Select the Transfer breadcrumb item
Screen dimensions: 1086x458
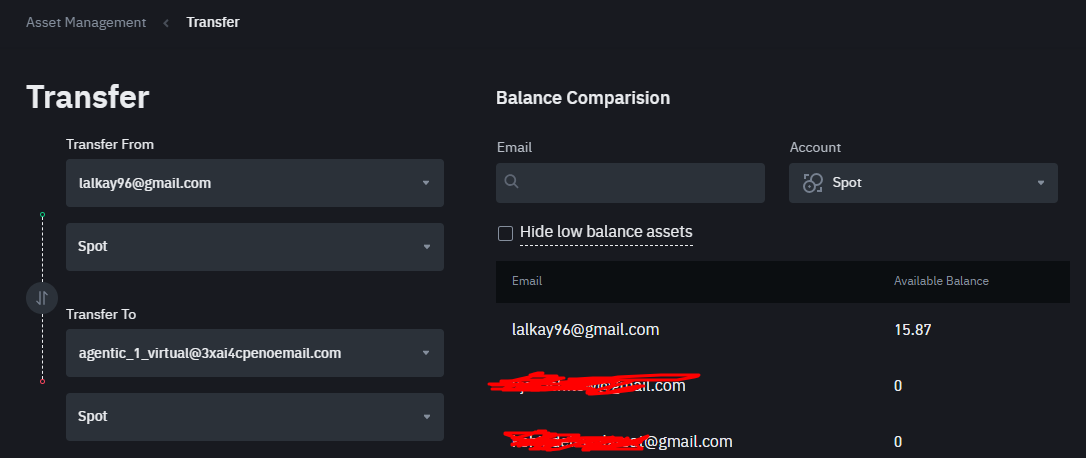tap(213, 22)
